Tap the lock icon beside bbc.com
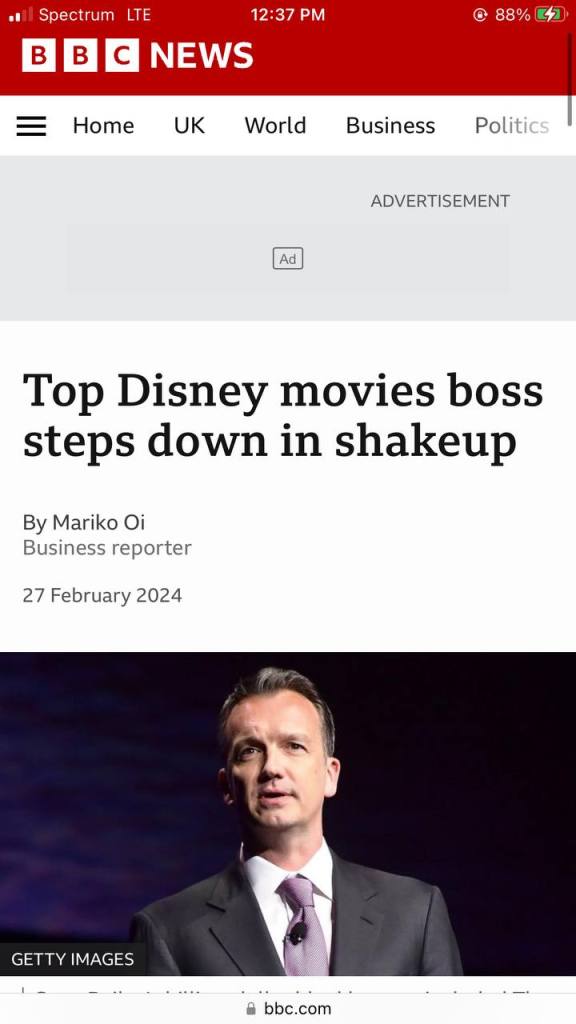This screenshot has width=576, height=1024. [x=251, y=1009]
